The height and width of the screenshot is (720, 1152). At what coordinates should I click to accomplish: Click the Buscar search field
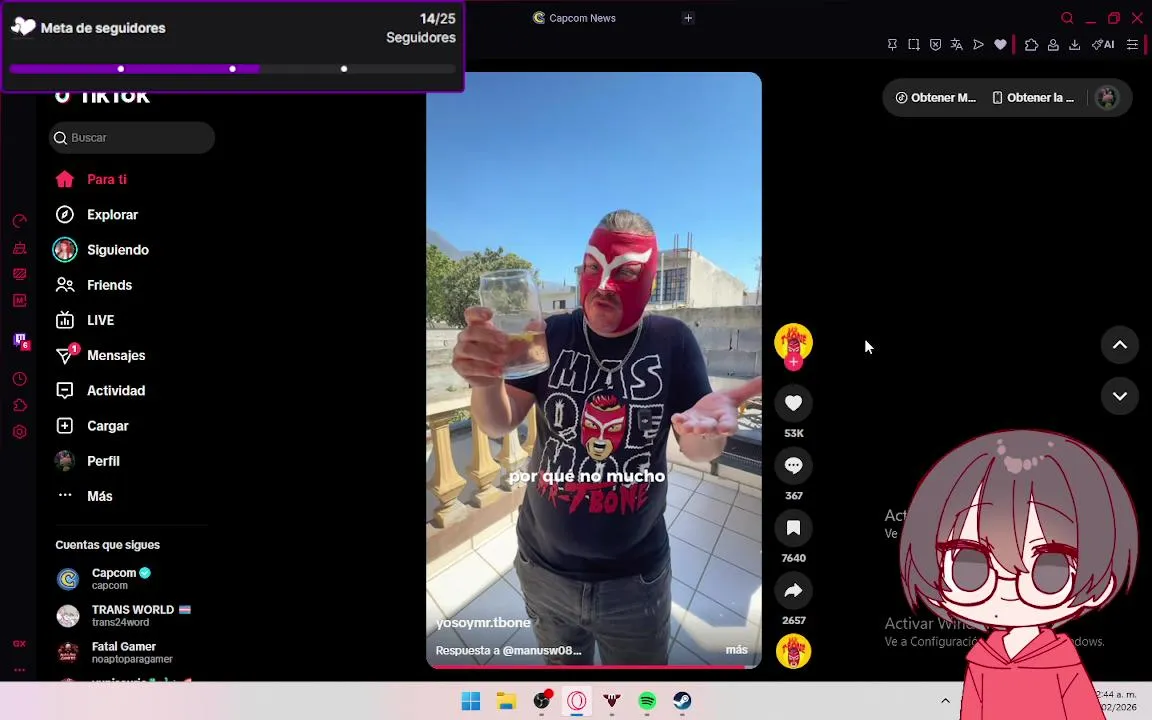point(132,137)
